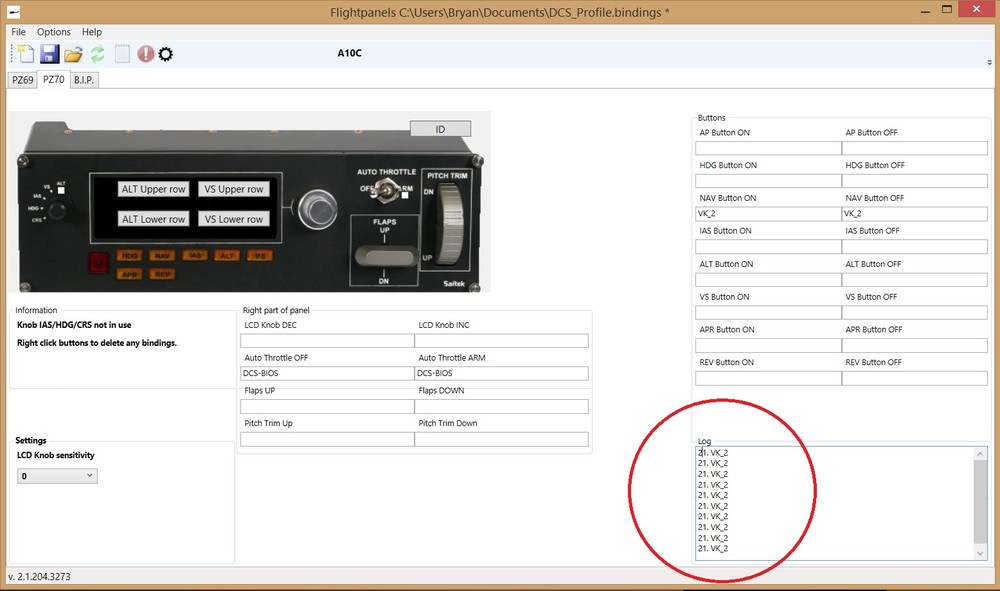Click the application icon in title bar

pos(13,11)
